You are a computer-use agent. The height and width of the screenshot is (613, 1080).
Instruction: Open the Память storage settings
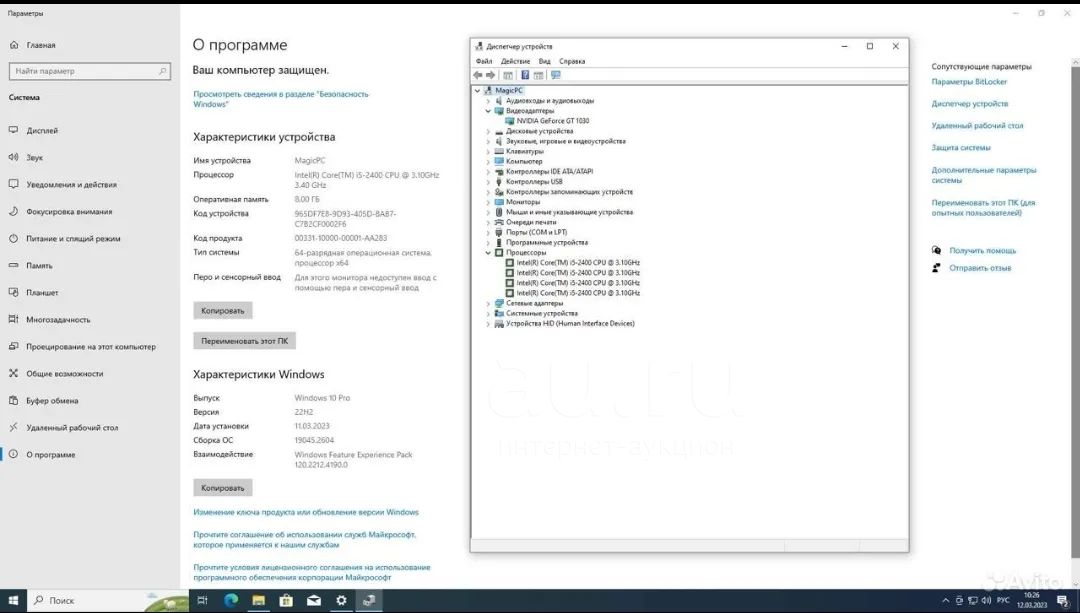point(39,265)
